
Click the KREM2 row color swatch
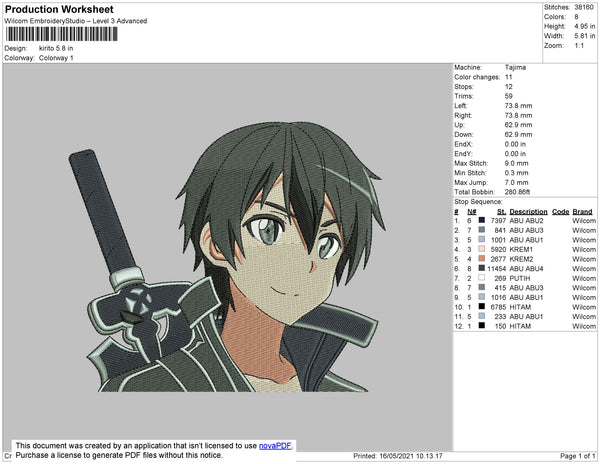(482, 259)
